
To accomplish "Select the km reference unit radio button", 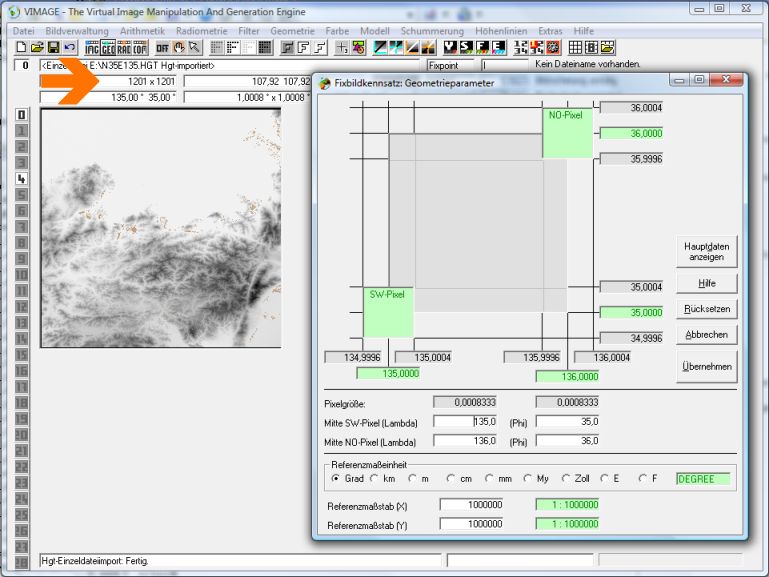I will pyautogui.click(x=371, y=478).
